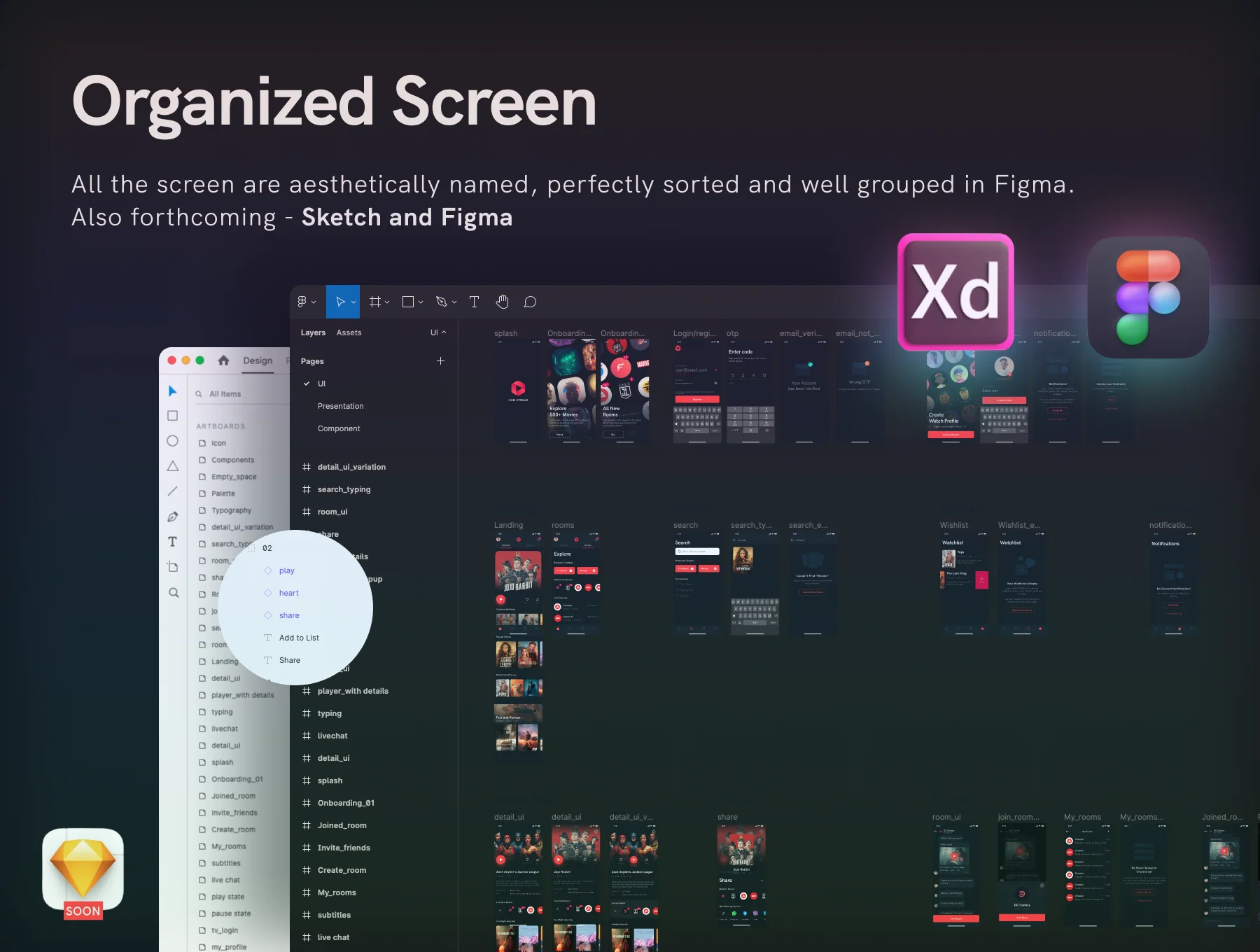Click the frame icon beside search_typing layer
This screenshot has width=1260, height=952.
(x=307, y=489)
